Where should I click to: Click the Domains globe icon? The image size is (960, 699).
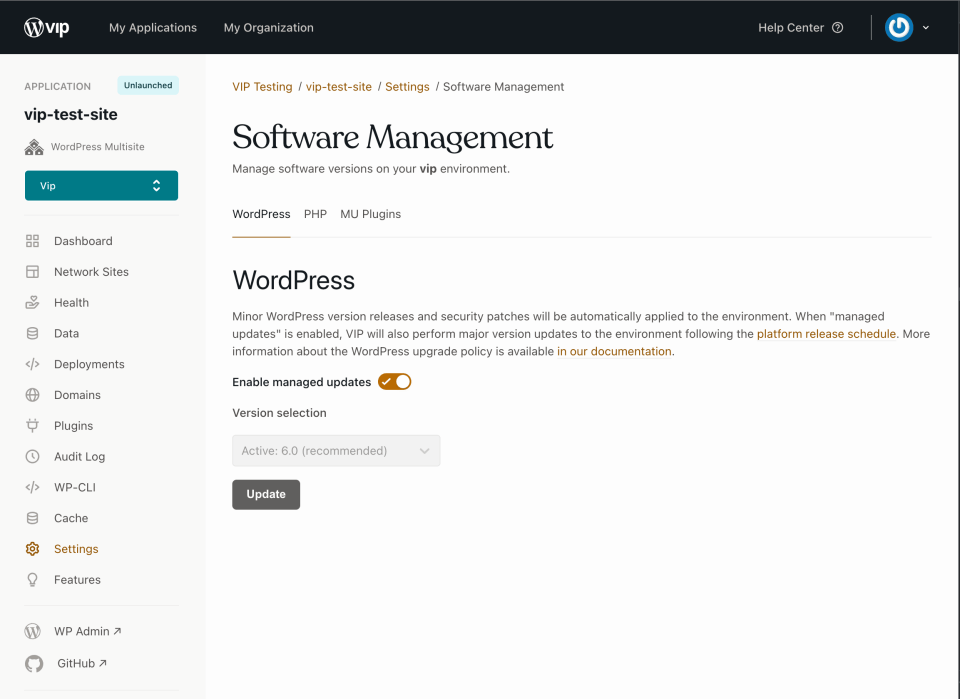click(x=32, y=395)
